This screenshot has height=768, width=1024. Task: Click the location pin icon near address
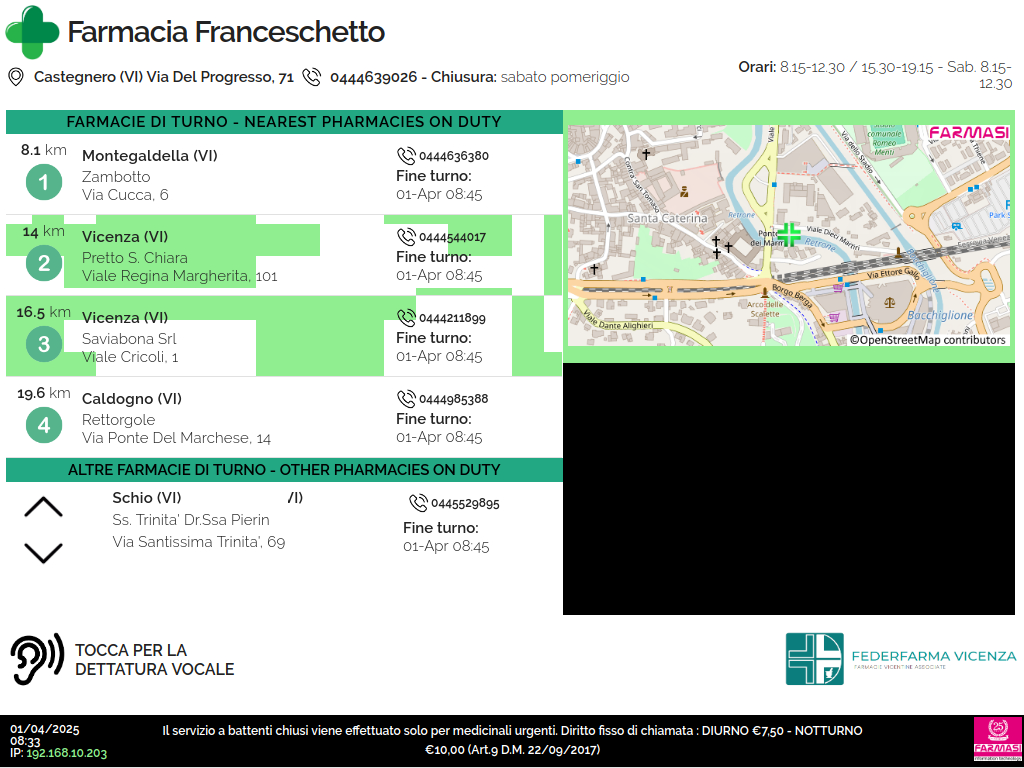(x=16, y=77)
